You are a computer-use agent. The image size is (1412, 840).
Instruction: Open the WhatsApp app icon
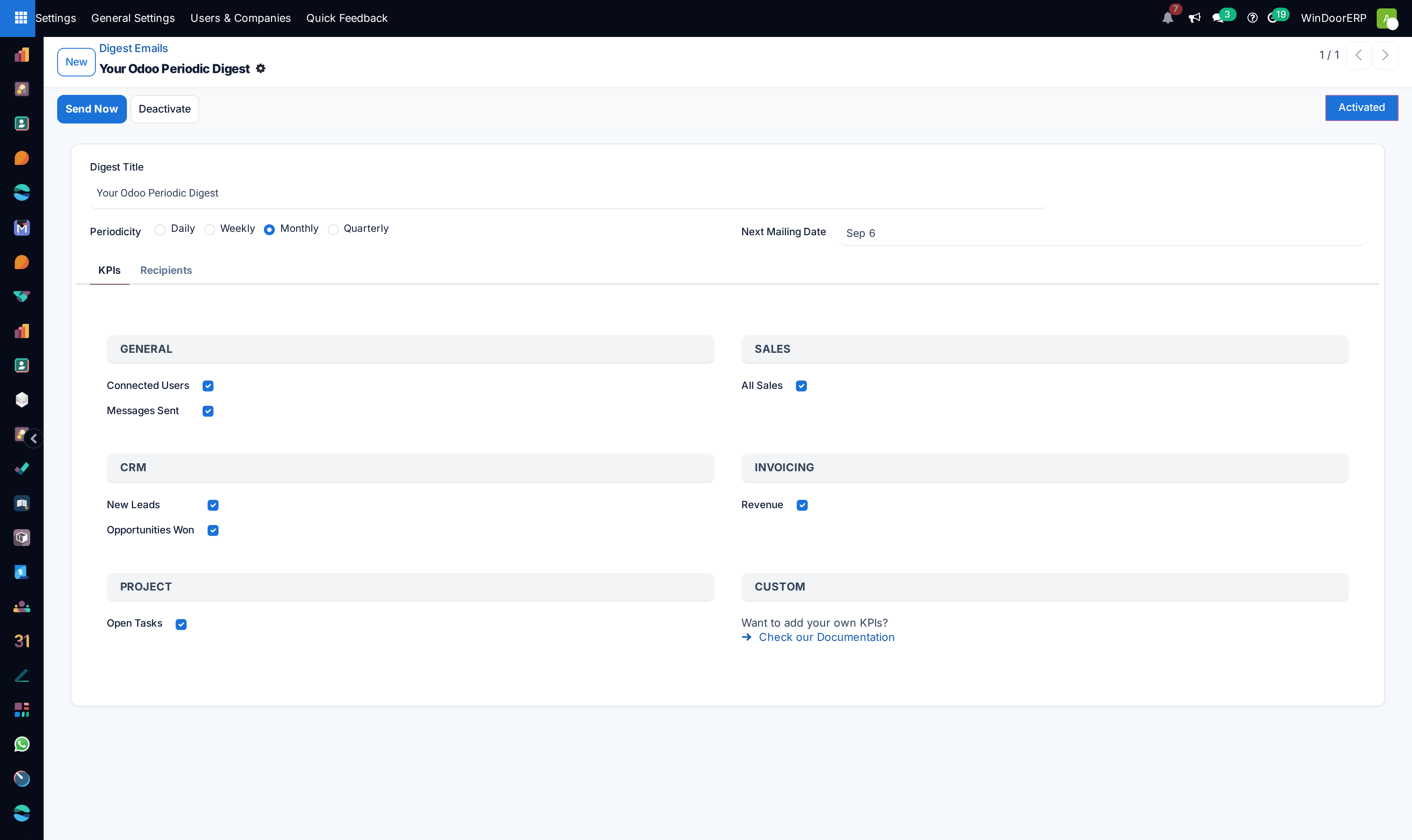click(x=21, y=744)
